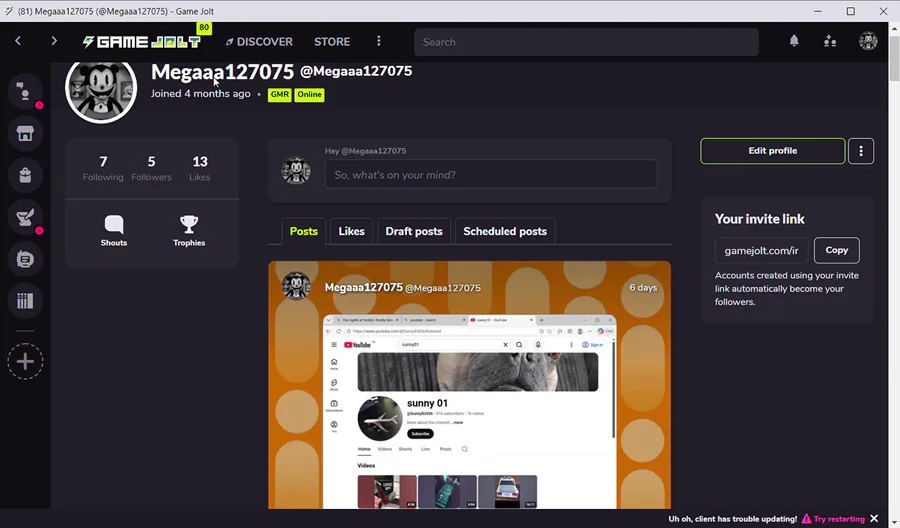The width and height of the screenshot is (900, 528).
Task: Open the top nav three-dot menu
Action: pos(378,41)
